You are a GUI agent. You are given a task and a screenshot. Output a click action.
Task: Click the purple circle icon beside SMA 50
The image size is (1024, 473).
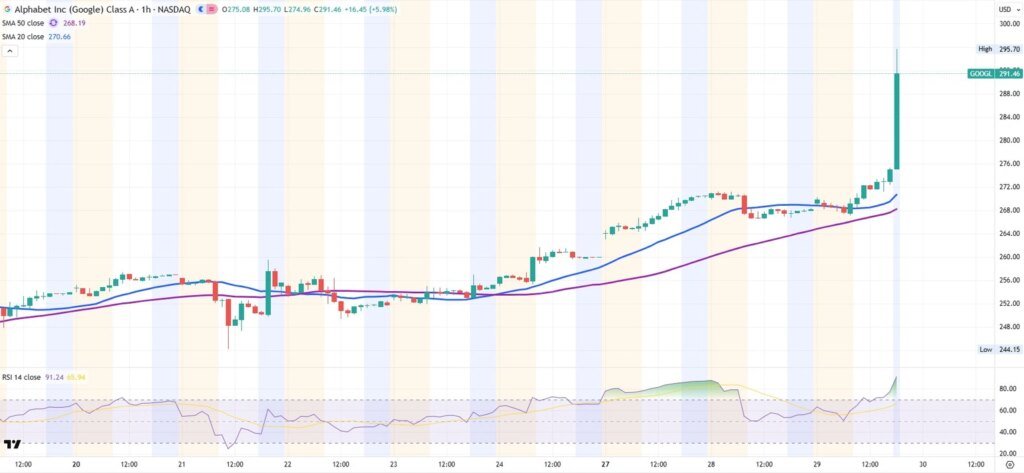point(54,22)
